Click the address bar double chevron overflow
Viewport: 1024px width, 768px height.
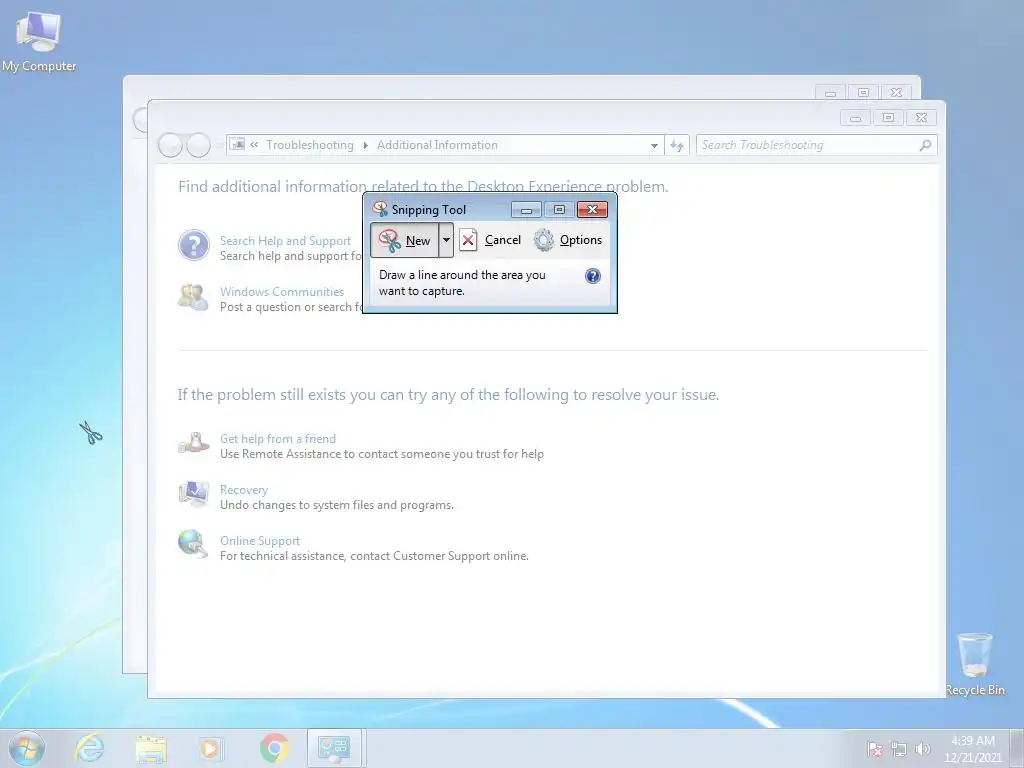click(x=254, y=144)
